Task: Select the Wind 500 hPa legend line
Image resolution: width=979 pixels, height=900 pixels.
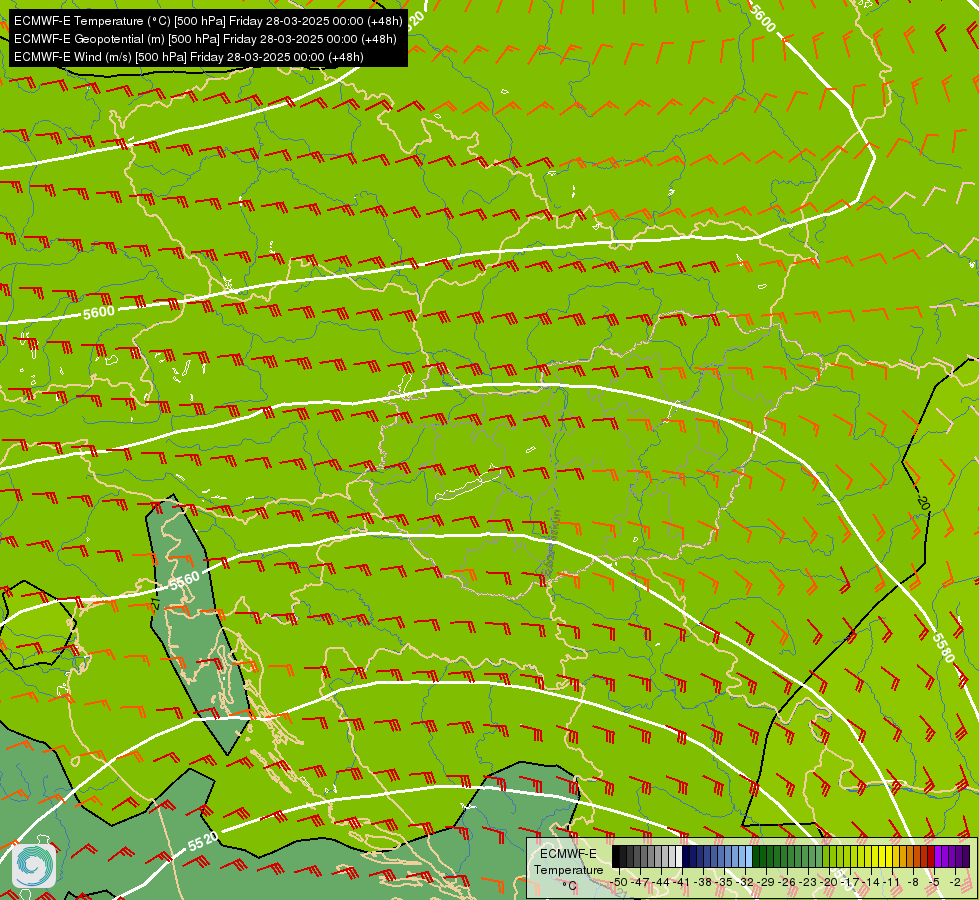Action: pos(189,57)
